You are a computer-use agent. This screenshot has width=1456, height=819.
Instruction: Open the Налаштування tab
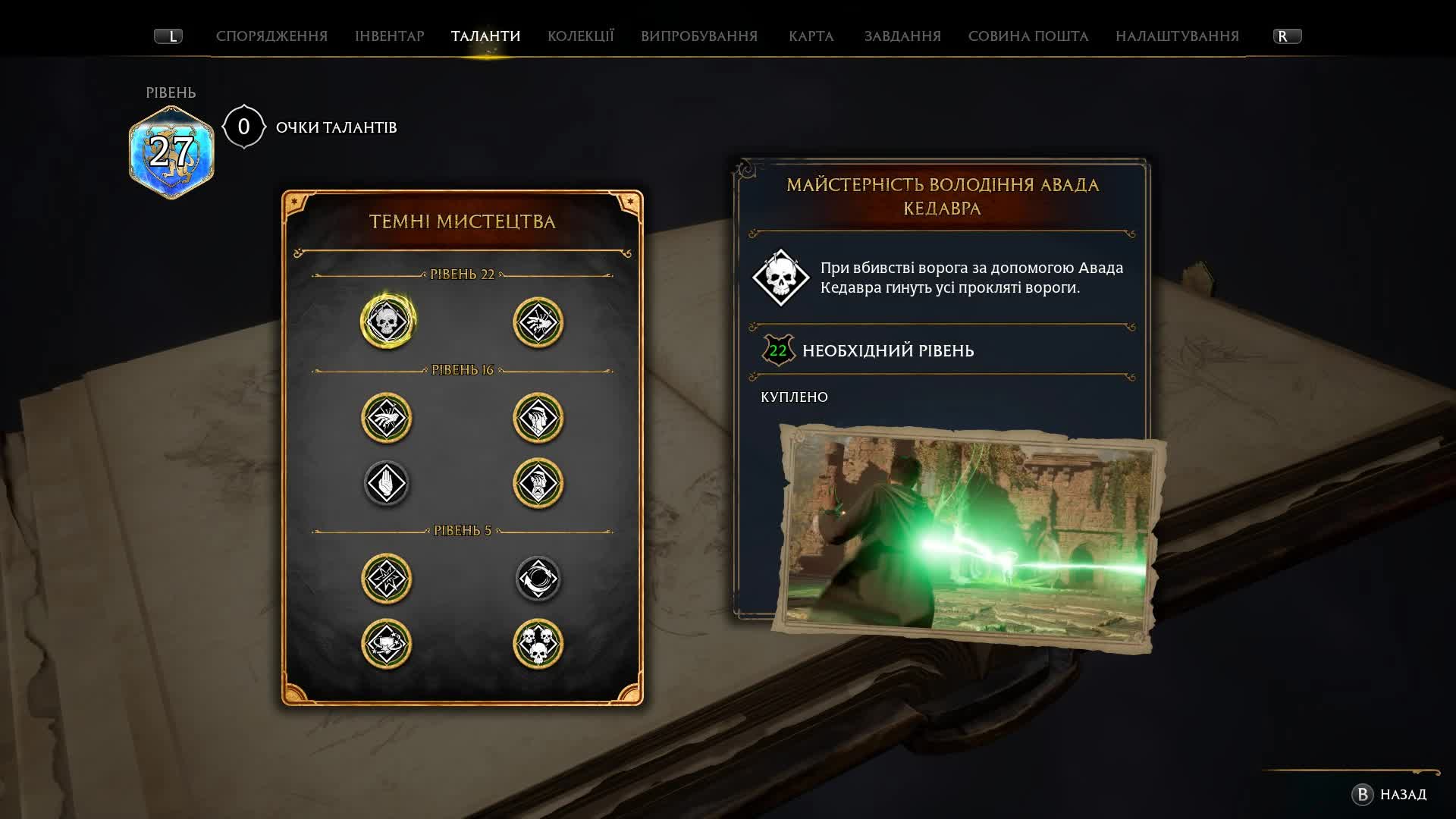pos(1177,36)
